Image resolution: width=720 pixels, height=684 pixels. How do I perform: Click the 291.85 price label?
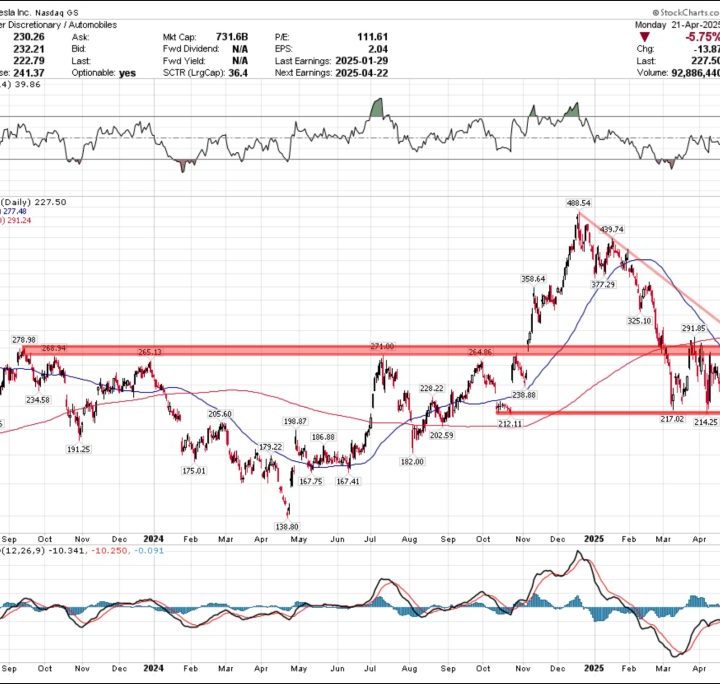coord(693,328)
